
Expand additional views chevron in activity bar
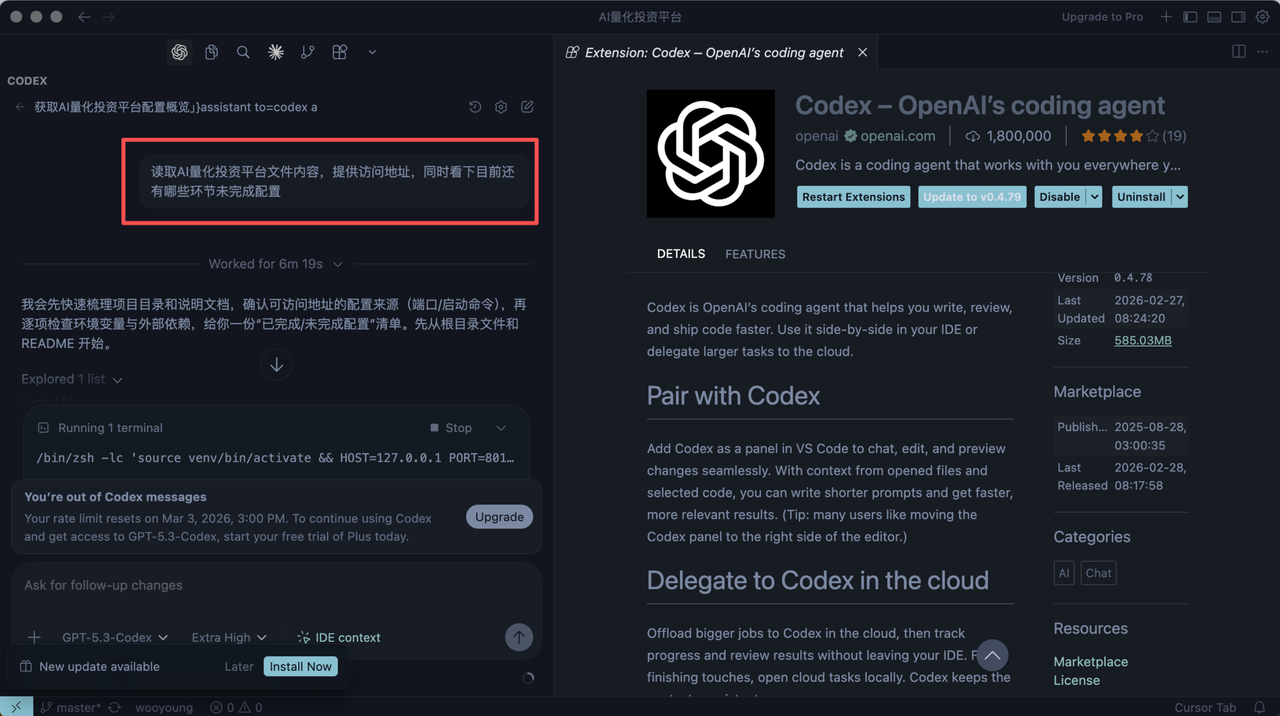pos(372,52)
